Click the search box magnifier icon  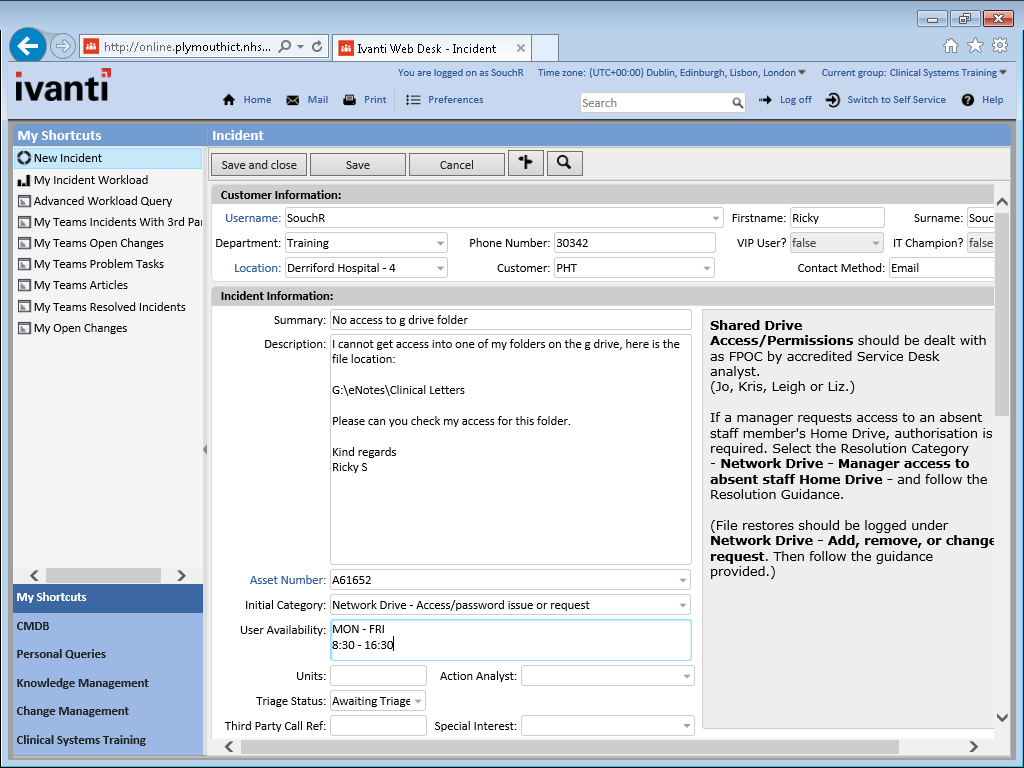tap(737, 103)
